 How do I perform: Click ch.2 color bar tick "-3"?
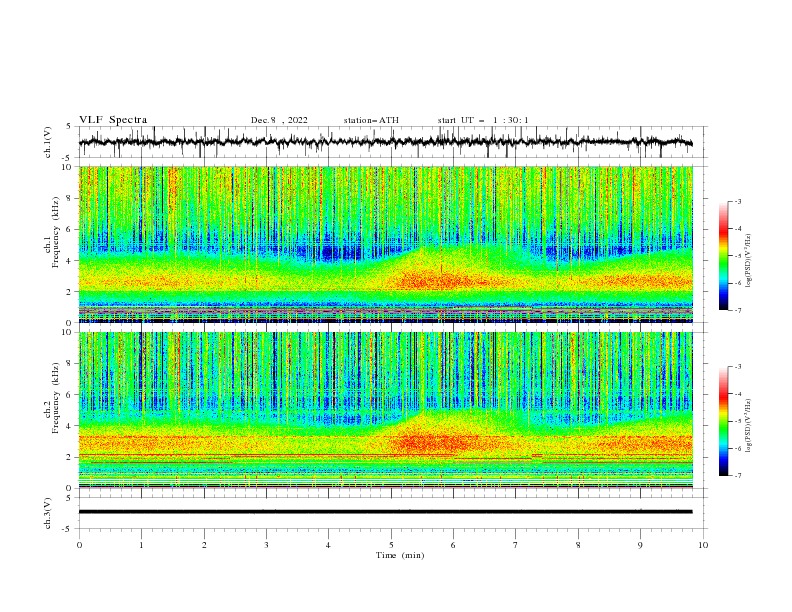[x=738, y=367]
